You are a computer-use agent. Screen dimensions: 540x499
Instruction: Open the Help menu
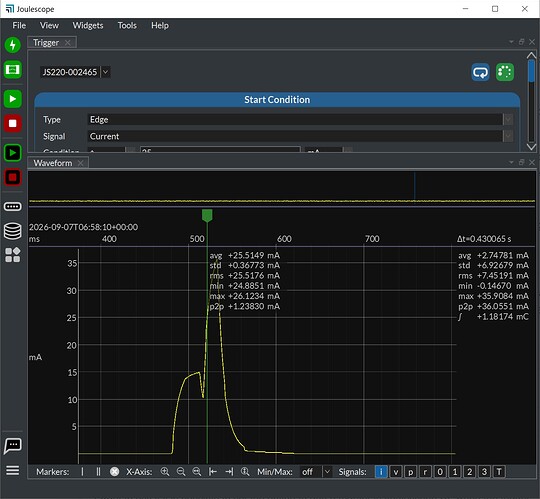pyautogui.click(x=160, y=25)
